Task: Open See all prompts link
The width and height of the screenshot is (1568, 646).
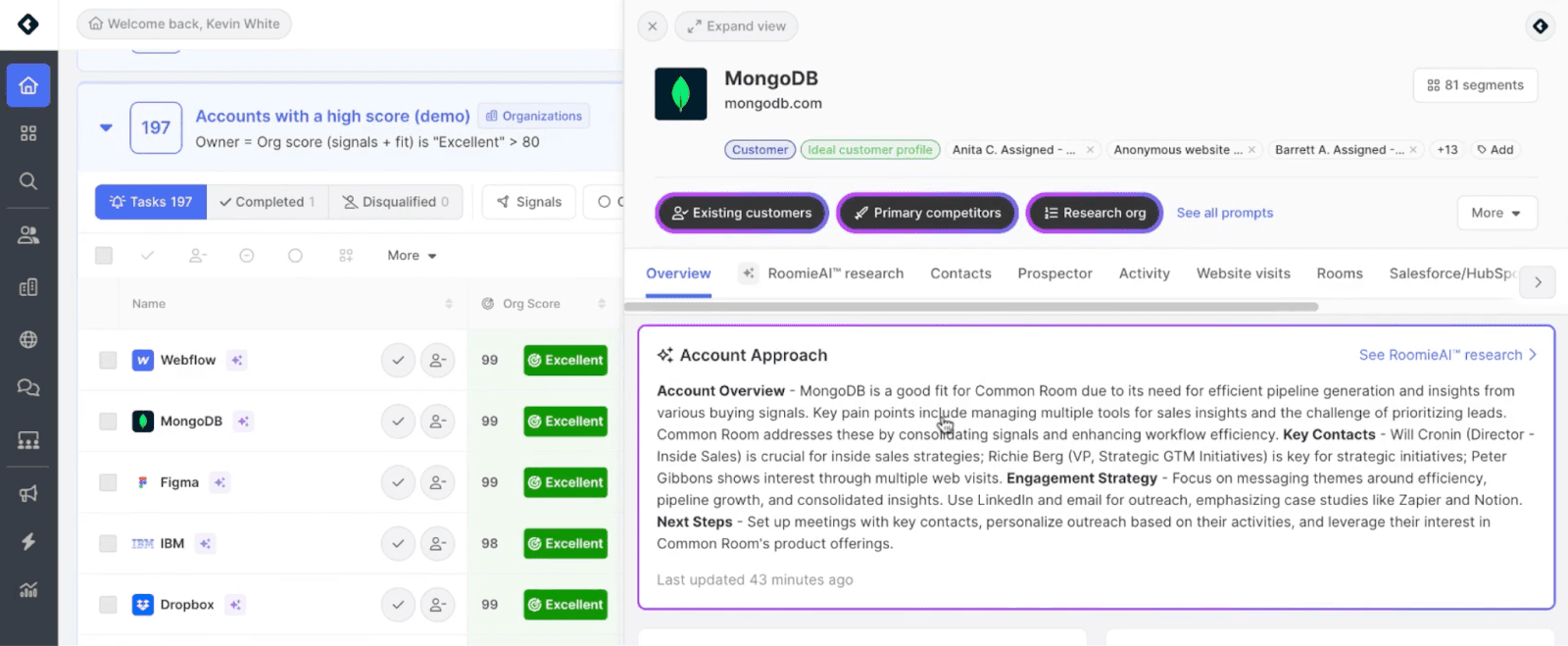Action: [1224, 213]
